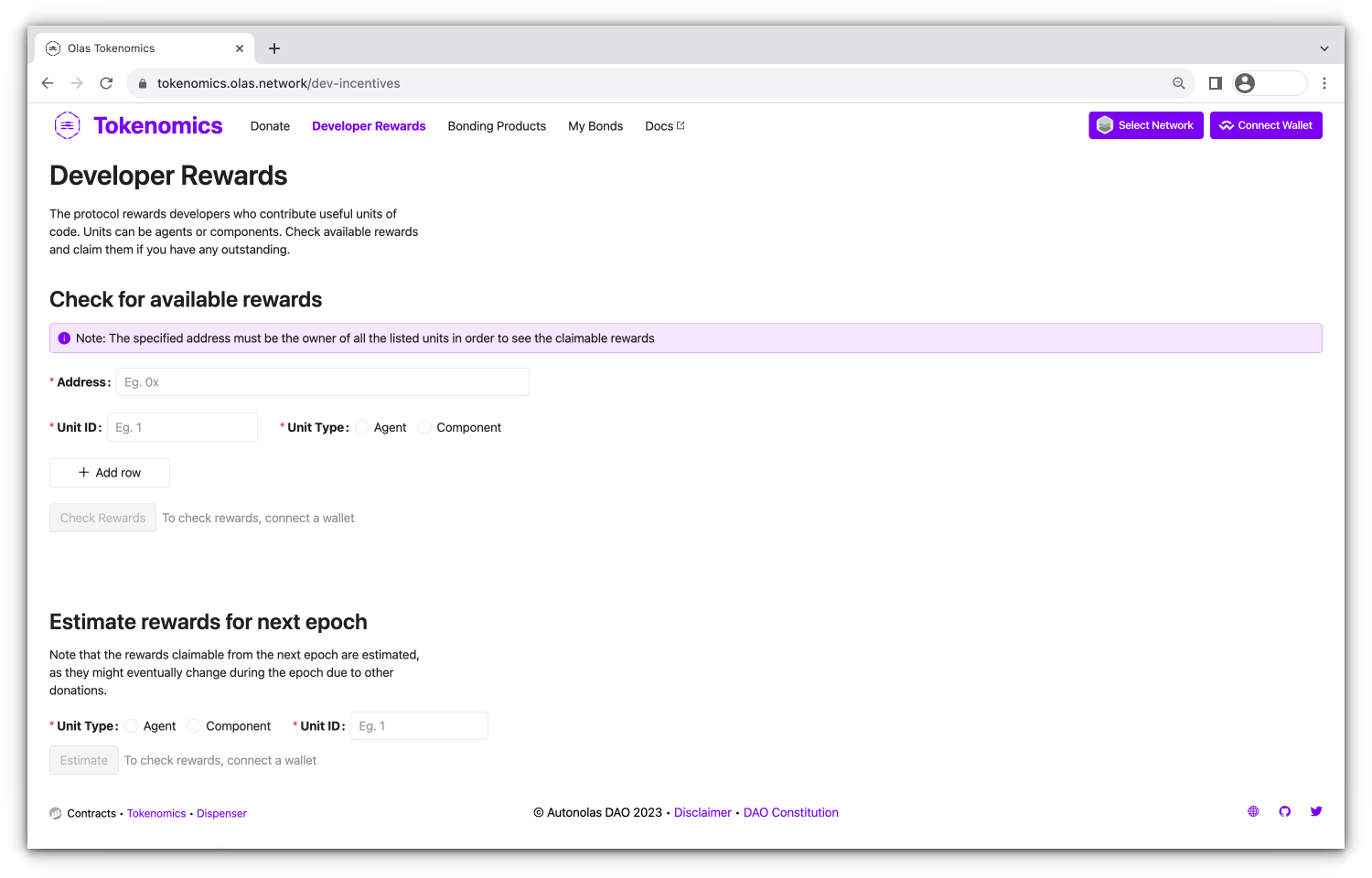Choose Agent radio in estimate rewards section
The image size is (1372, 878).
click(132, 726)
